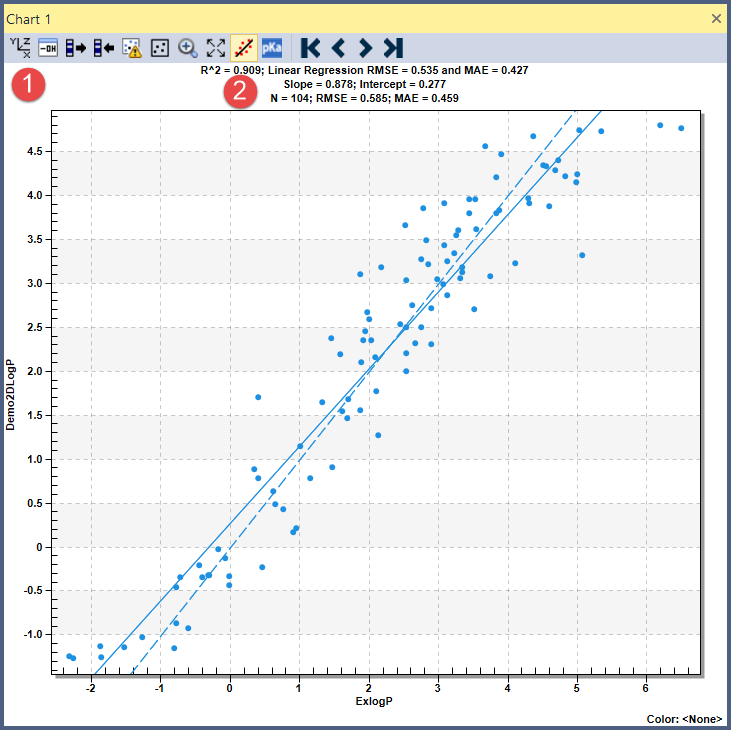Click the Slope = 0.878; Intercept text
The height and width of the screenshot is (730, 731).
coord(365,84)
